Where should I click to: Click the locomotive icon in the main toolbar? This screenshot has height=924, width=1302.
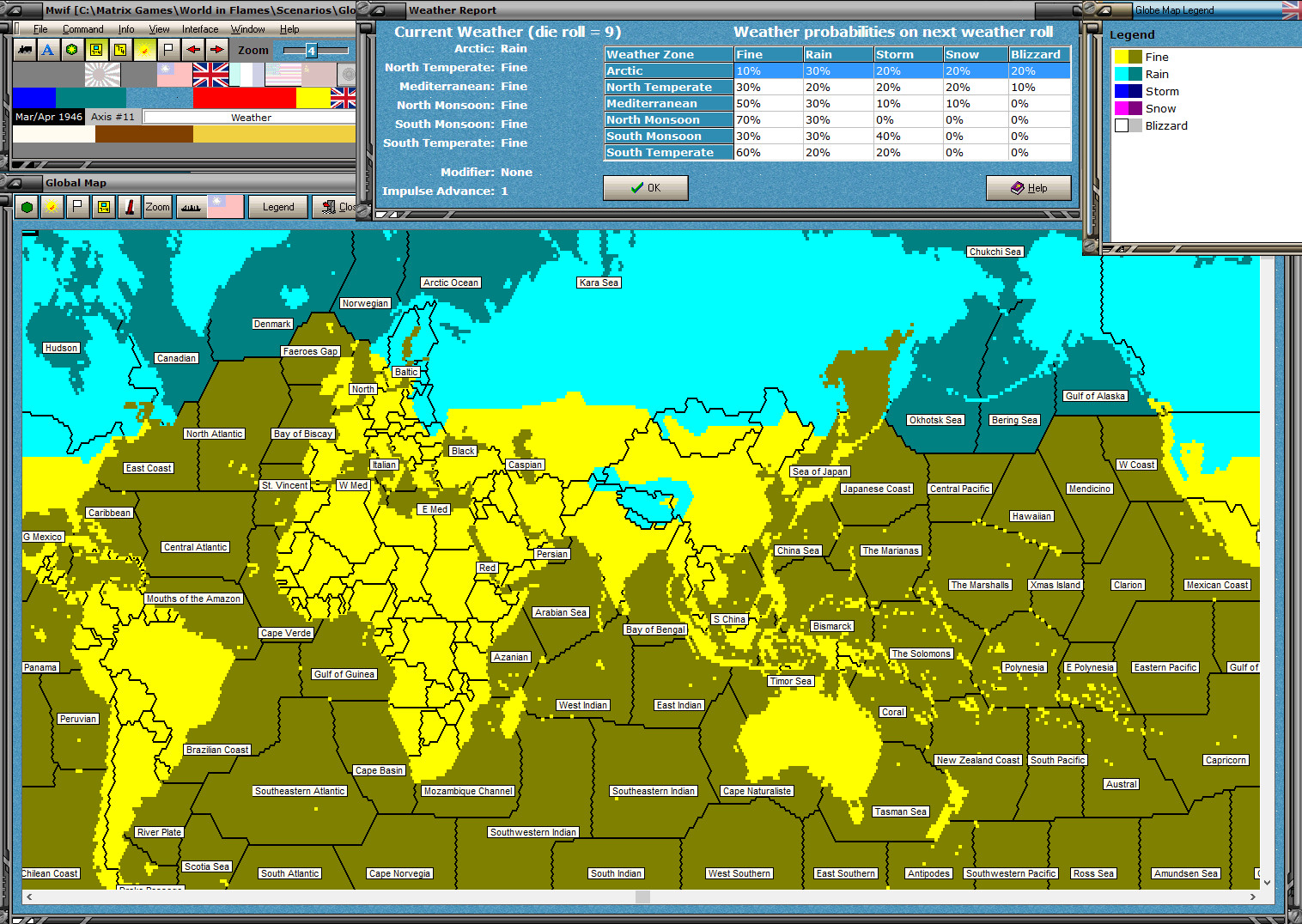click(x=25, y=50)
